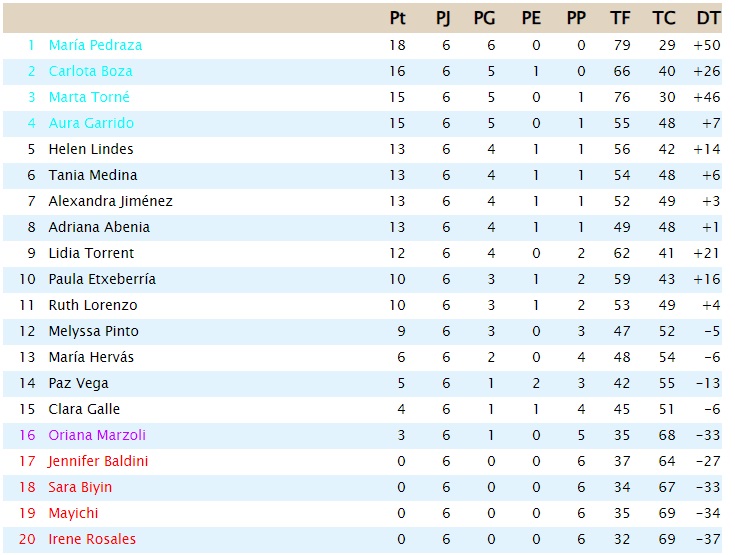Select Lidia Torrent in ninth place

click(x=91, y=253)
